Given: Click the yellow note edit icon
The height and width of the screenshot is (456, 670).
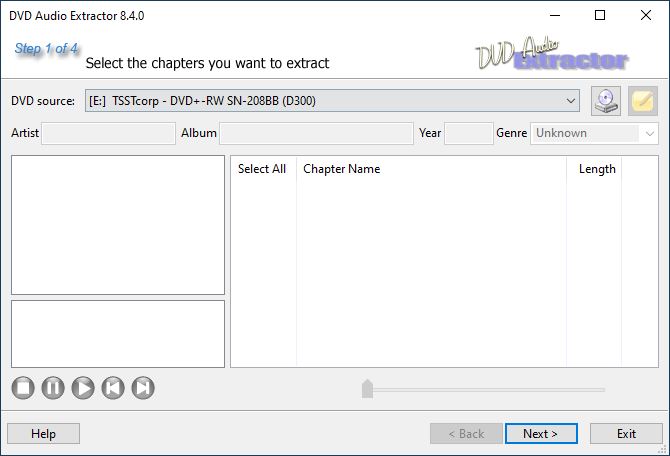Looking at the screenshot, I should point(643,101).
